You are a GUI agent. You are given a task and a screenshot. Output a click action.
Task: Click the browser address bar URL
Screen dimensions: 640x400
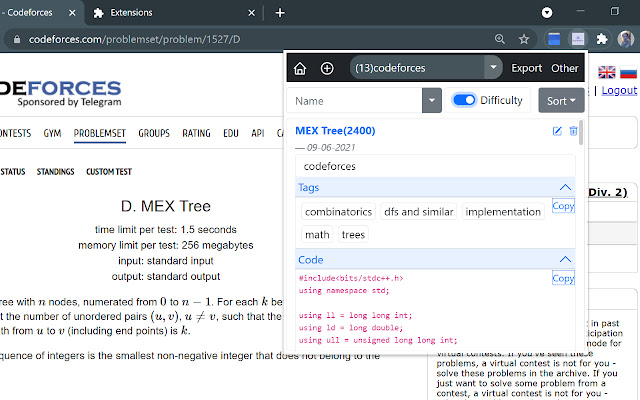[x=134, y=39]
